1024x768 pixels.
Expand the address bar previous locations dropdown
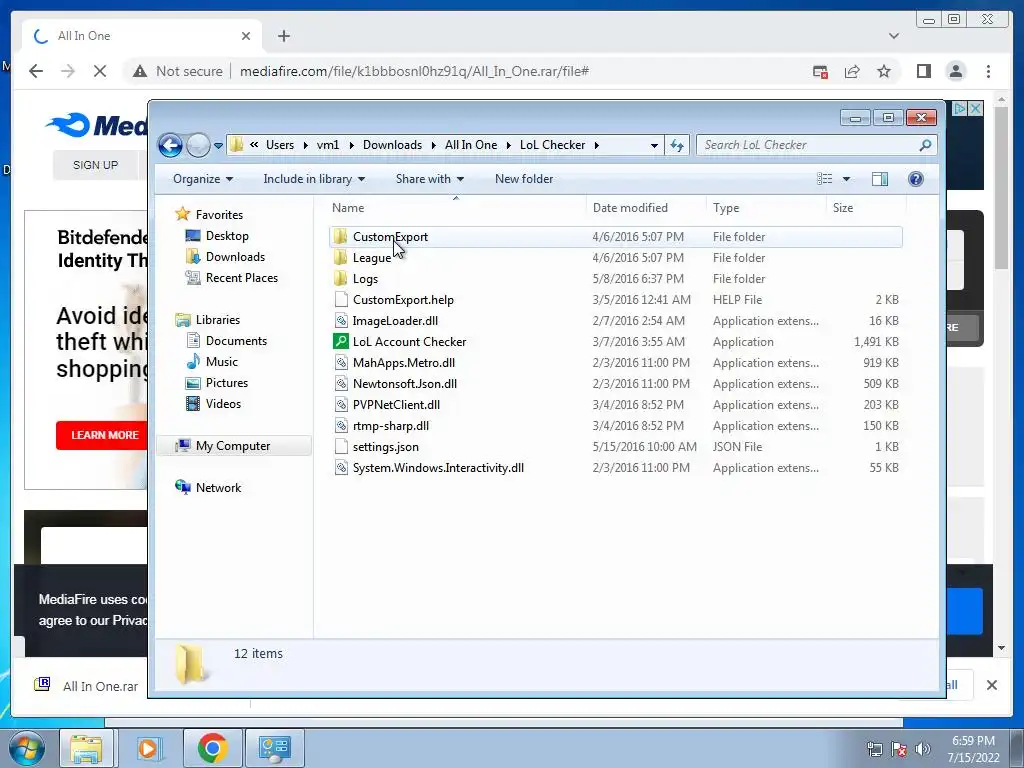click(x=654, y=146)
